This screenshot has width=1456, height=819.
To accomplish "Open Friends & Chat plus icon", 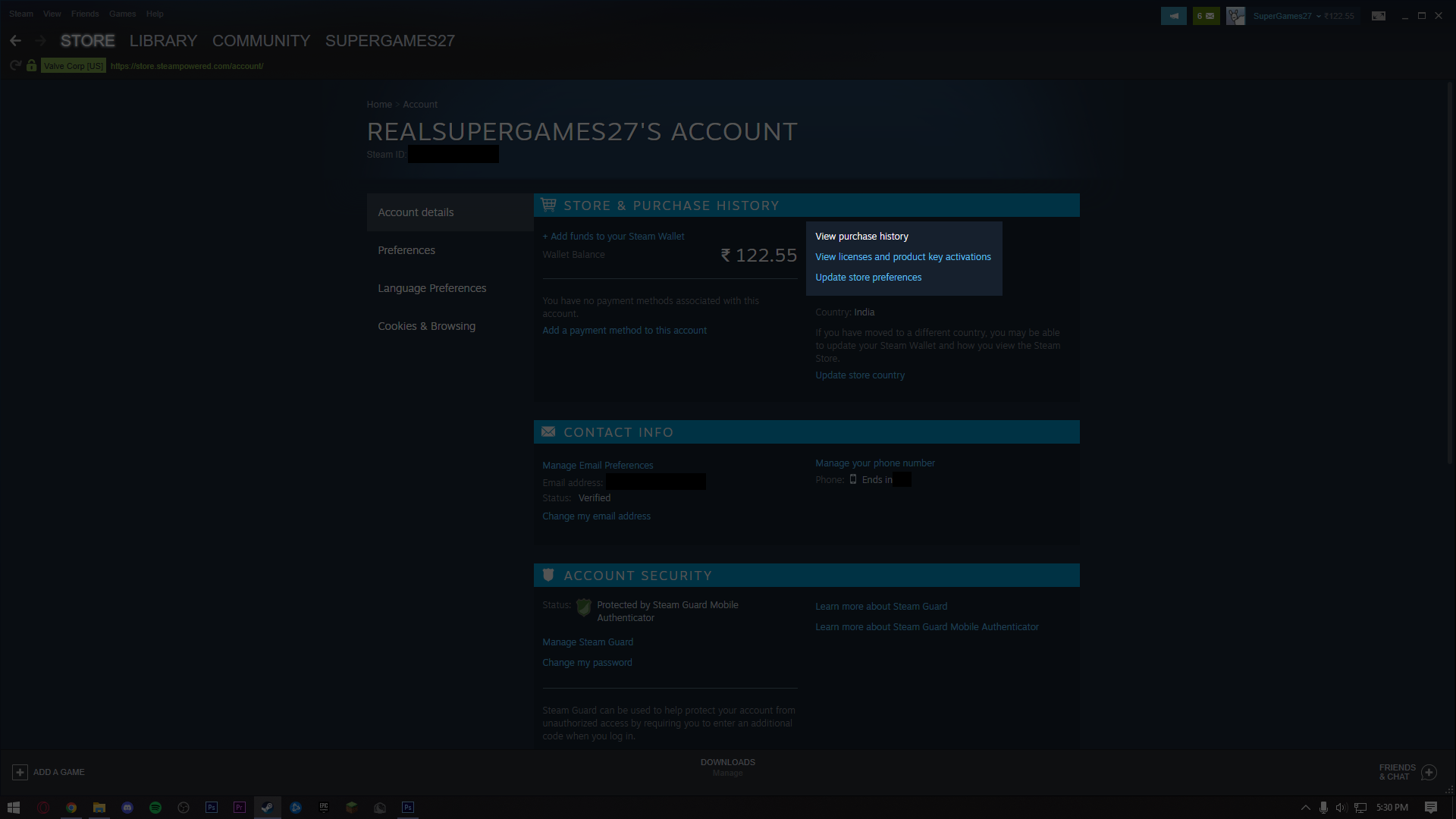I will coord(1429,772).
